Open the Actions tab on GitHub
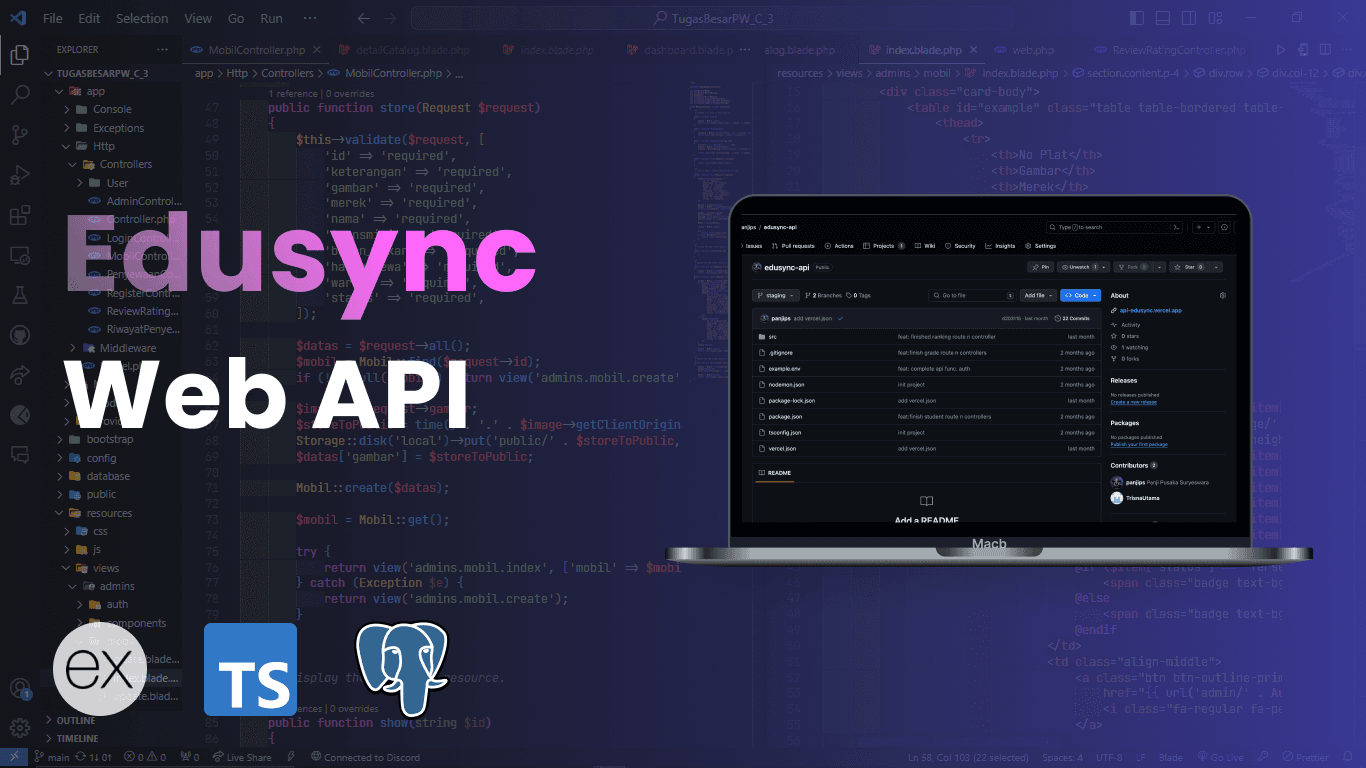The image size is (1366, 768). (x=840, y=246)
